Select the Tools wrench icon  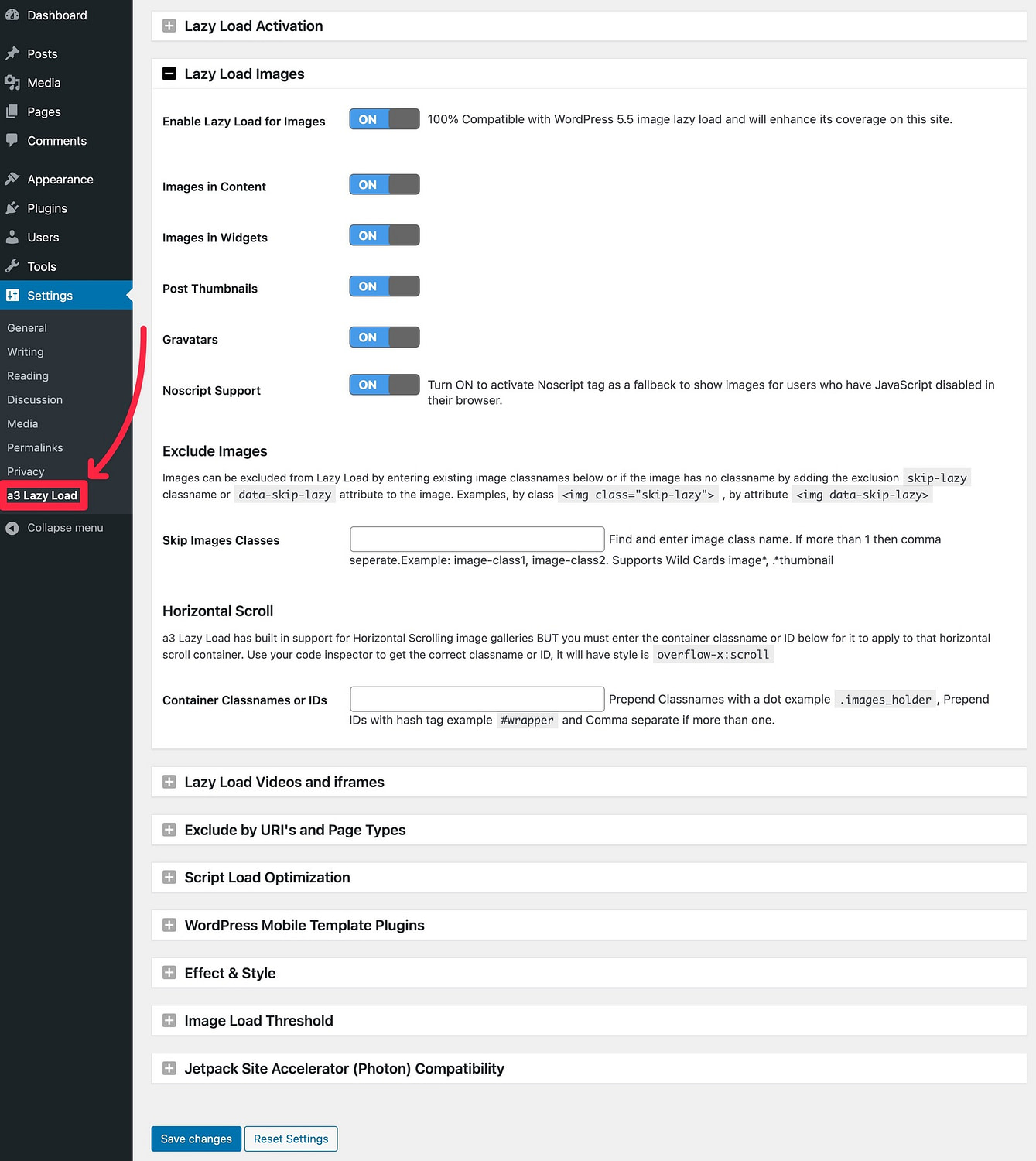click(13, 265)
